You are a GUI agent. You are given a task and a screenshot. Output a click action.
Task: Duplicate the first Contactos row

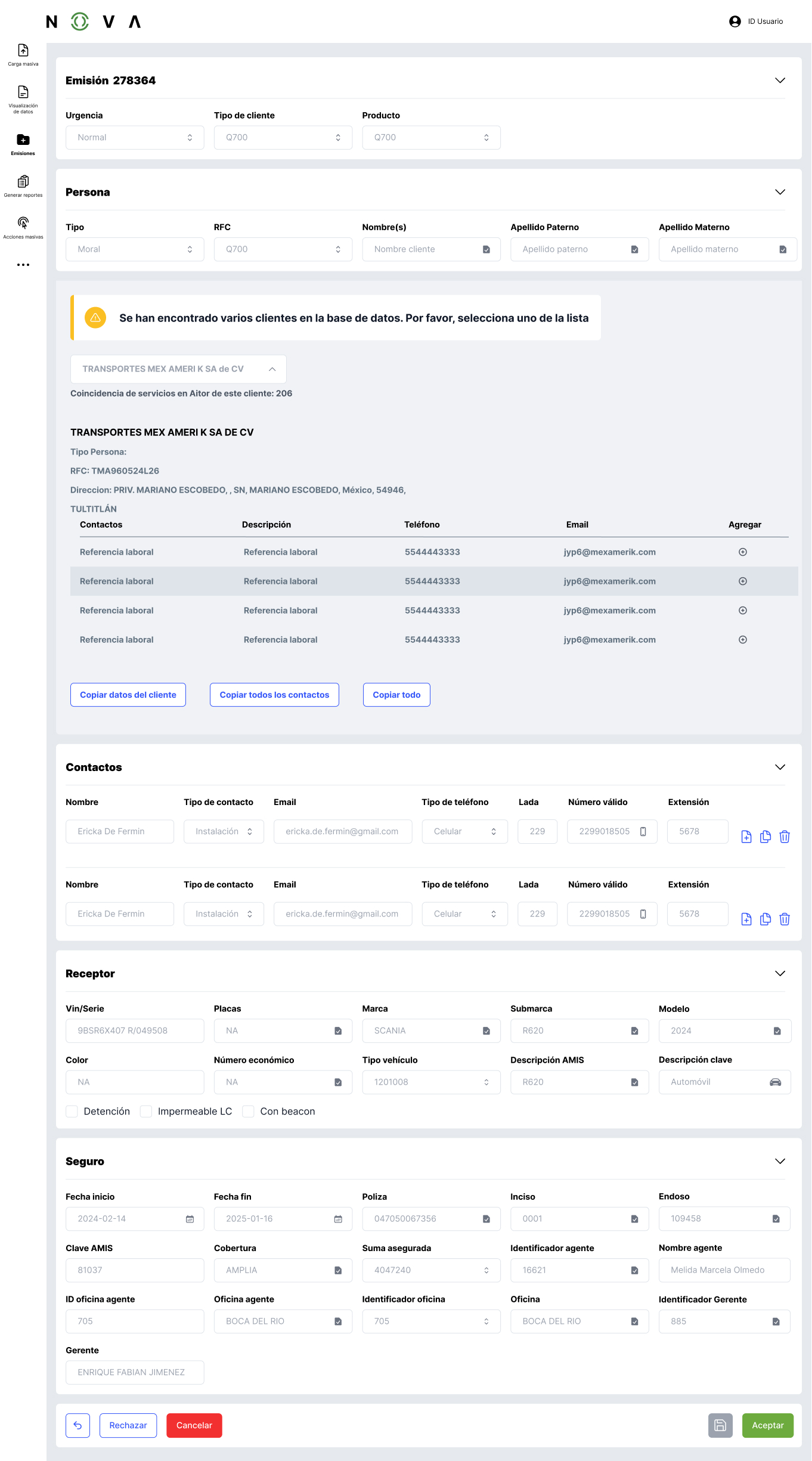(x=765, y=837)
